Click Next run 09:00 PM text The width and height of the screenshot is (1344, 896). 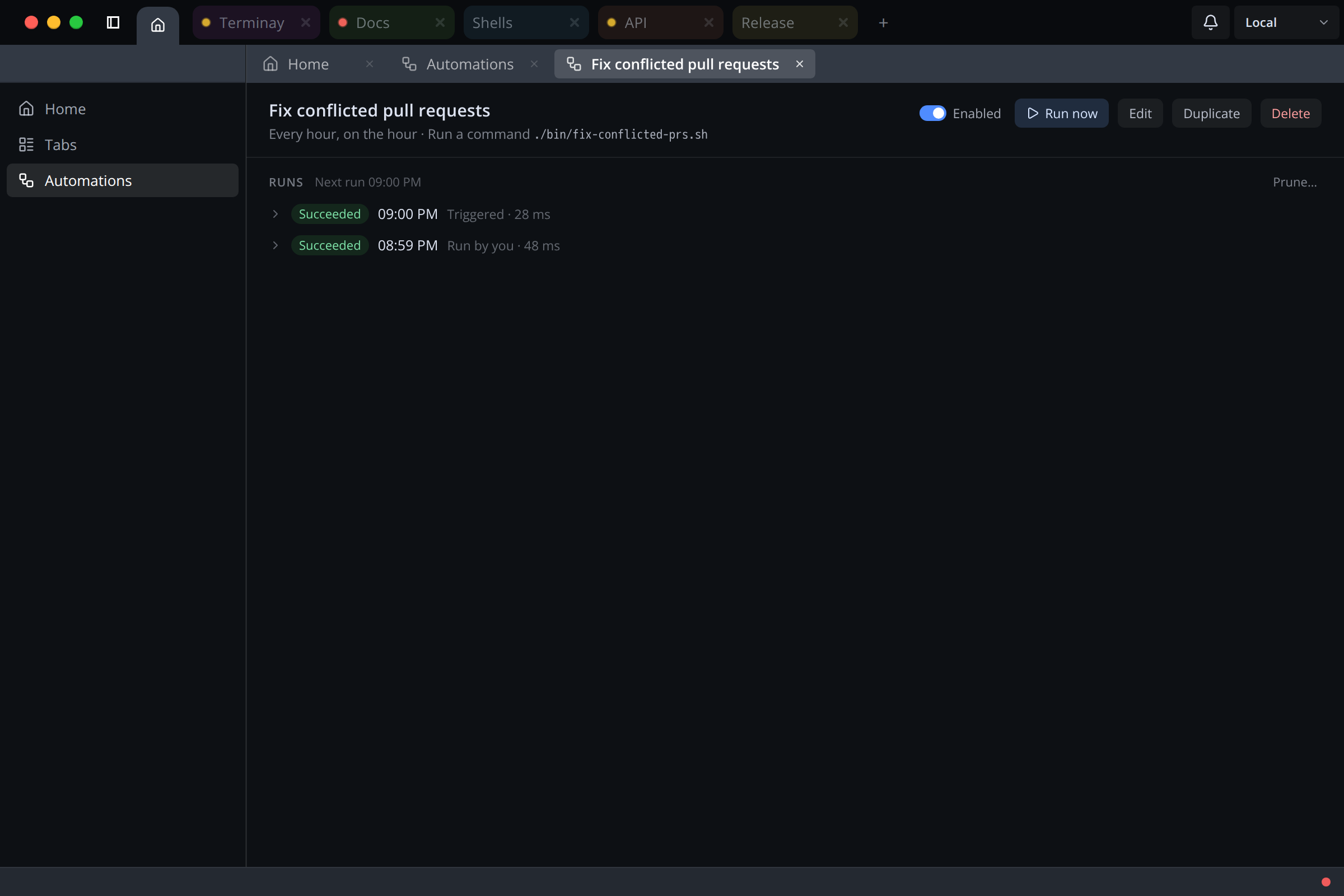[x=367, y=181]
